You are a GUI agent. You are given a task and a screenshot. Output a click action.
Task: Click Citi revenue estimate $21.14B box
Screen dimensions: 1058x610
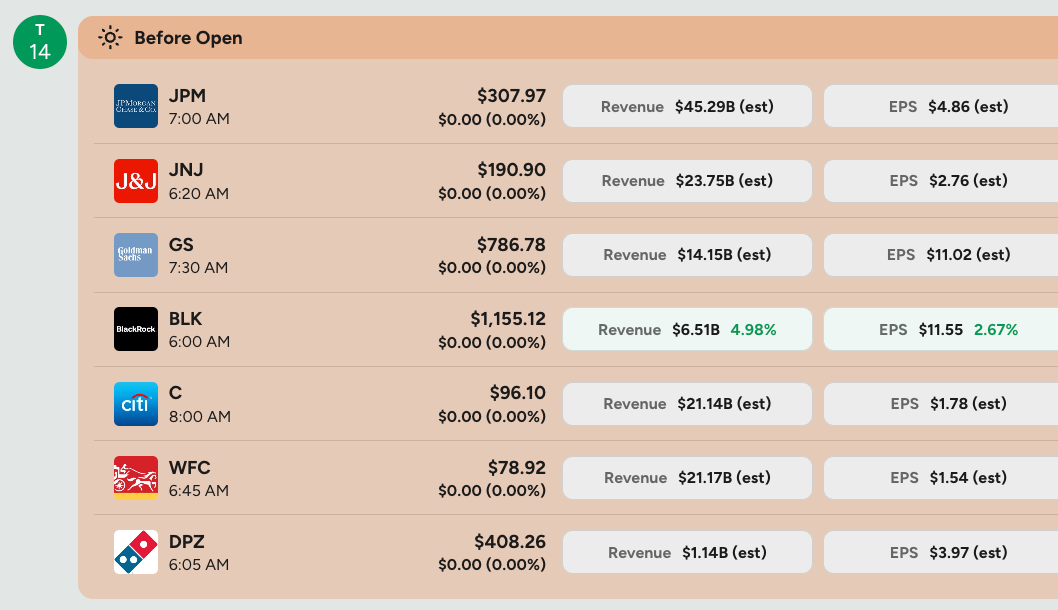coord(688,404)
